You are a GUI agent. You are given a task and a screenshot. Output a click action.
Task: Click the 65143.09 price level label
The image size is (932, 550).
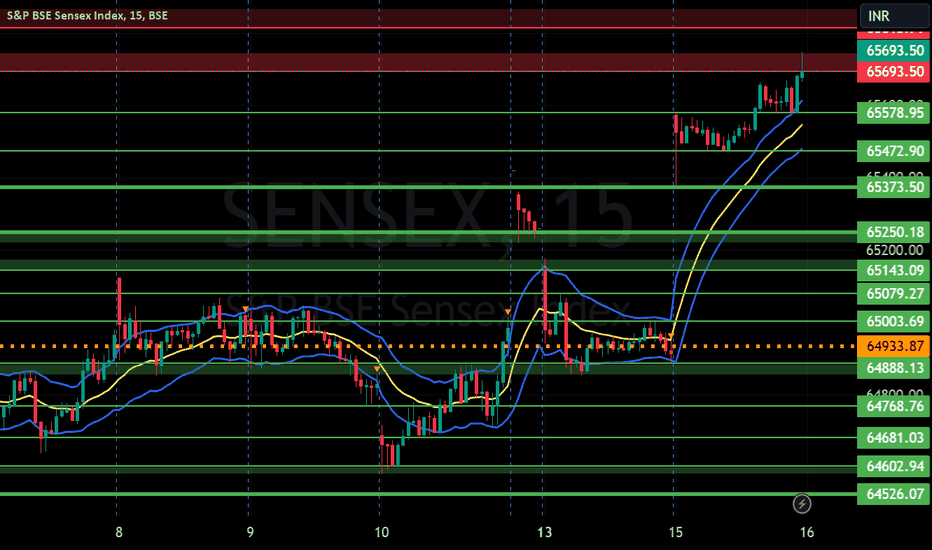[893, 270]
